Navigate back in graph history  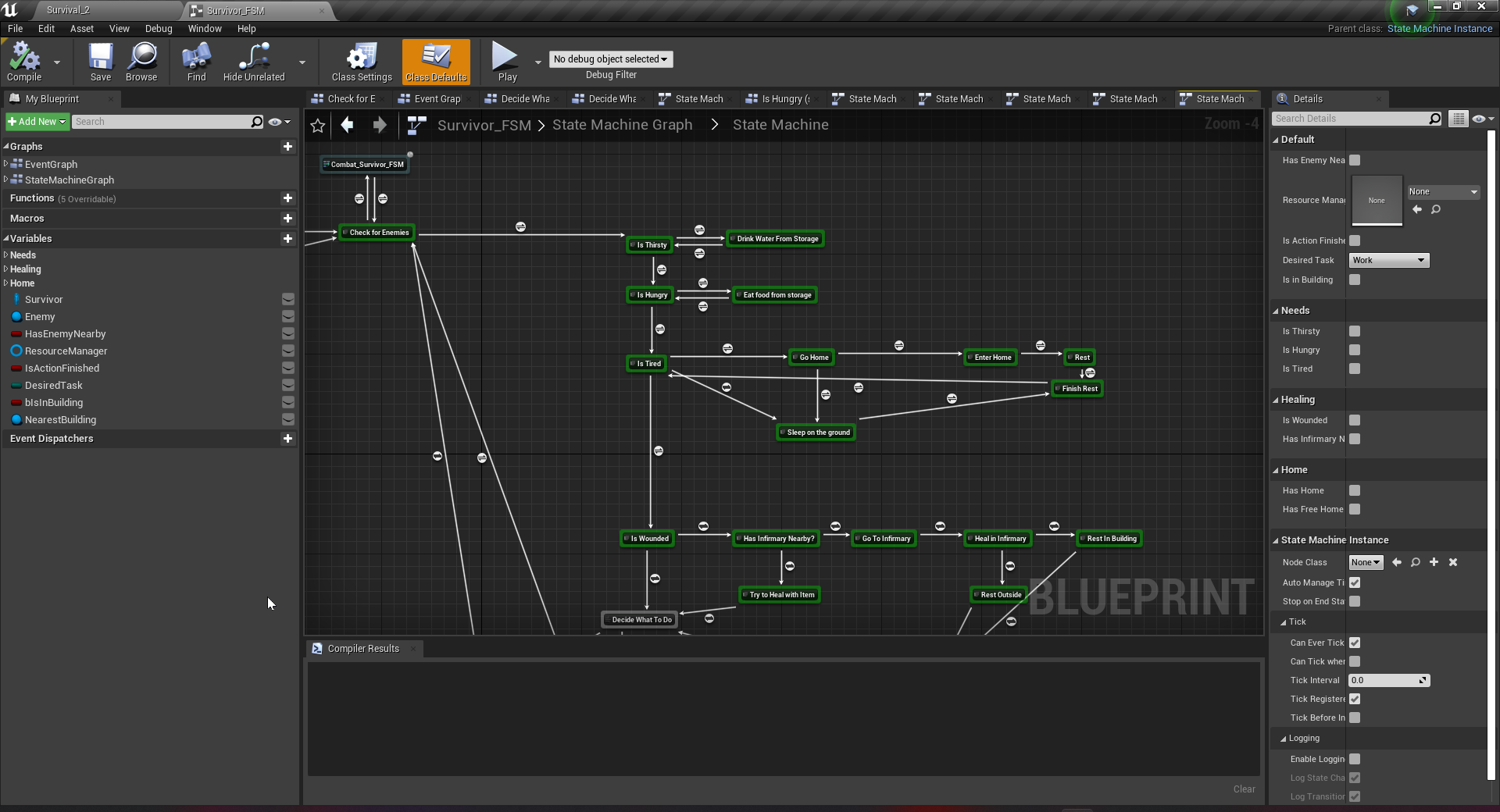[x=348, y=125]
